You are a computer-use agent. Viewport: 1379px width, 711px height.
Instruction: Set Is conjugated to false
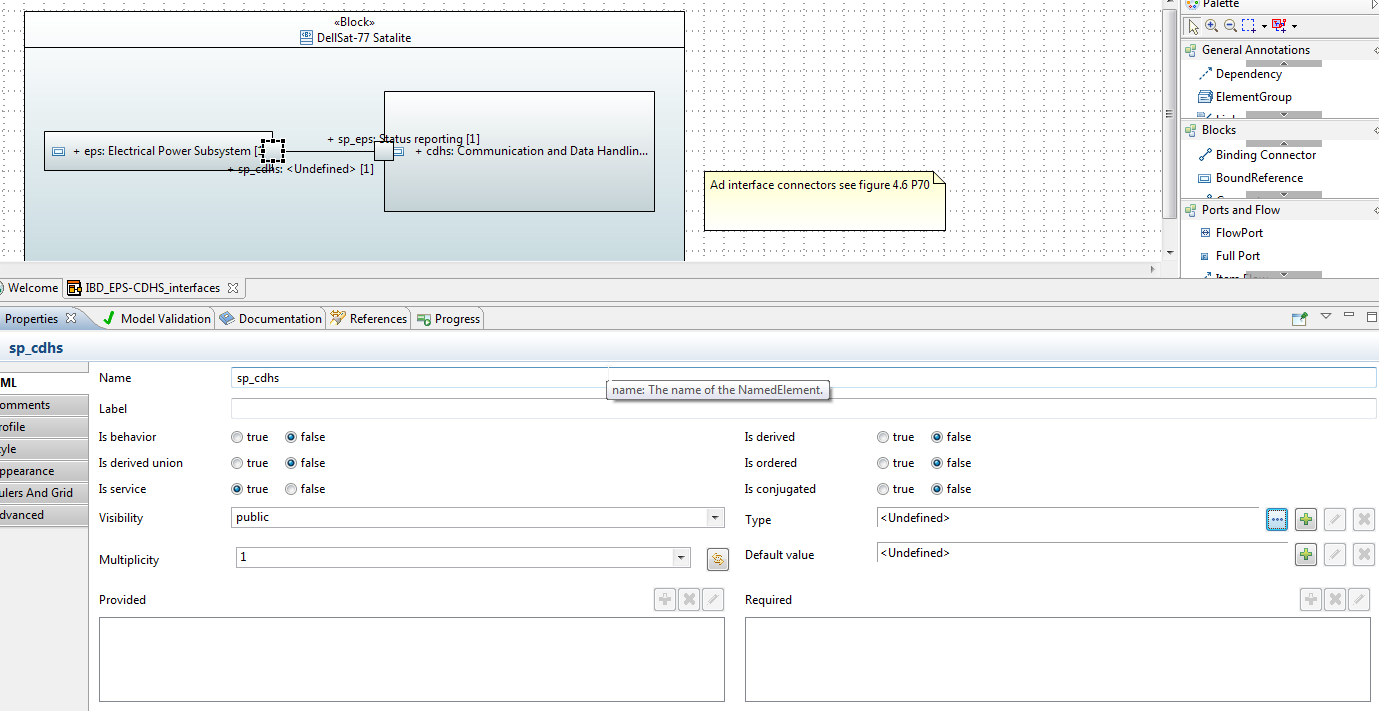pos(937,489)
